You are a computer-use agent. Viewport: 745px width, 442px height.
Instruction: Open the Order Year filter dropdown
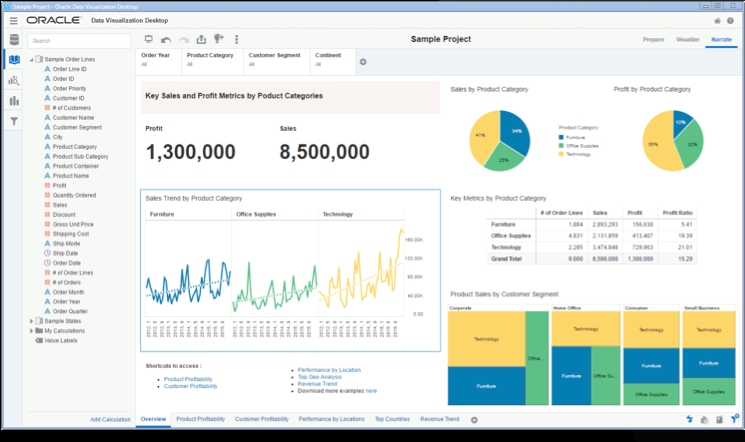[x=159, y=62]
